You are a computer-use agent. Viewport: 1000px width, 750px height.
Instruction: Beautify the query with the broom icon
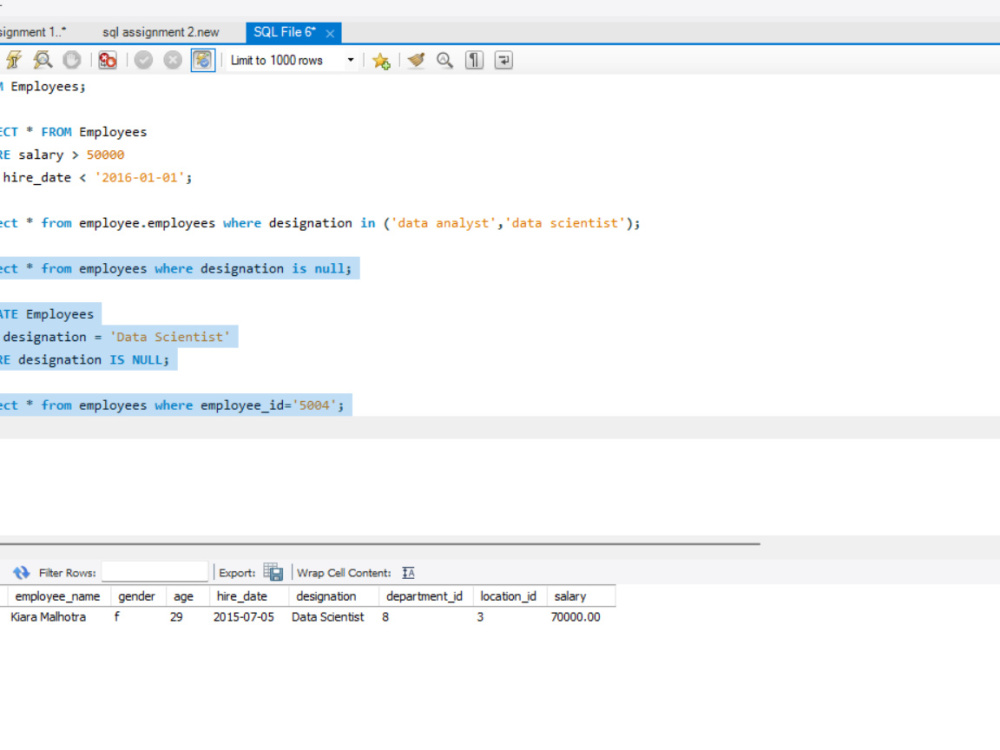[x=416, y=60]
